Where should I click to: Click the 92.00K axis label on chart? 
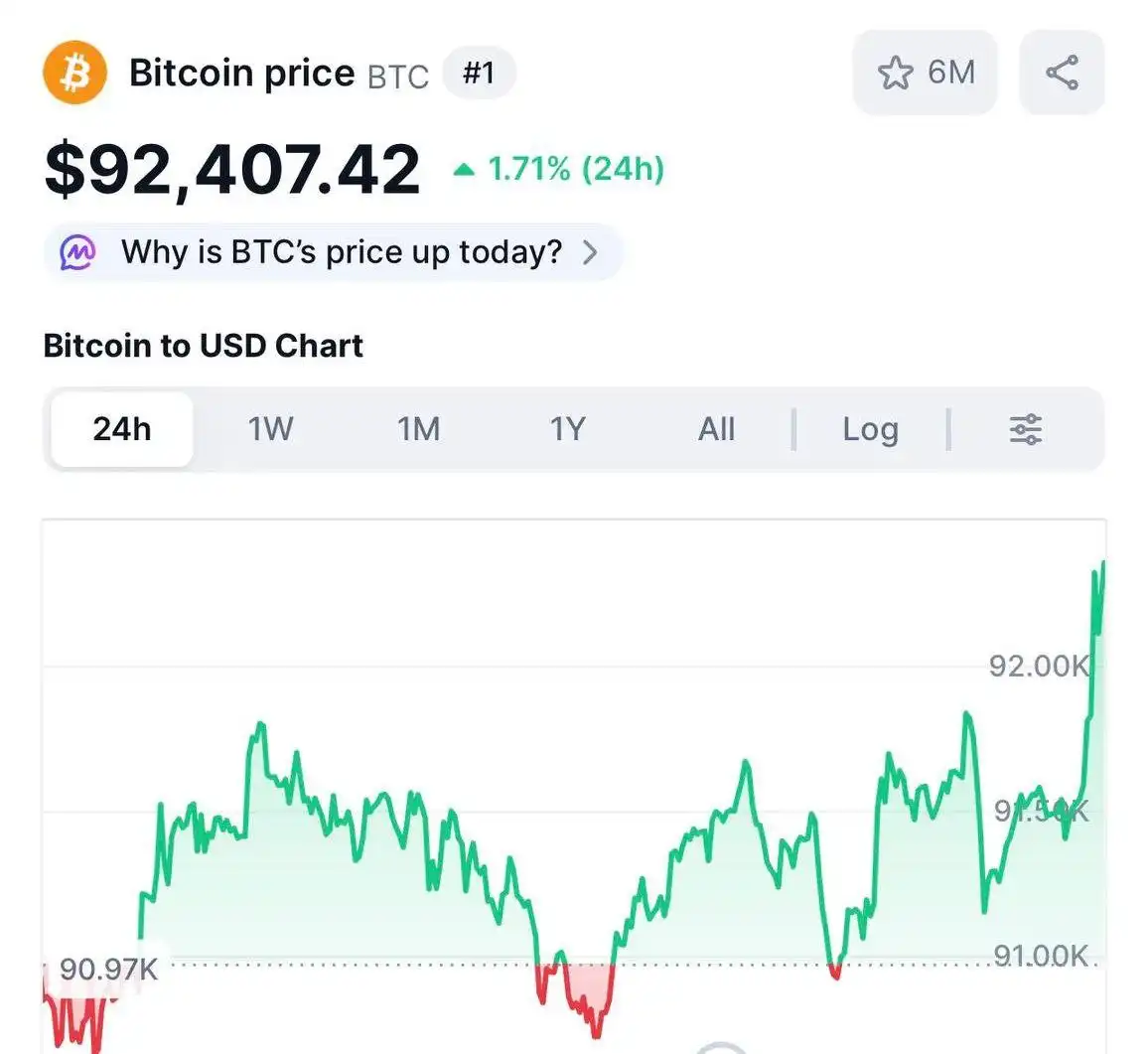coord(1037,667)
